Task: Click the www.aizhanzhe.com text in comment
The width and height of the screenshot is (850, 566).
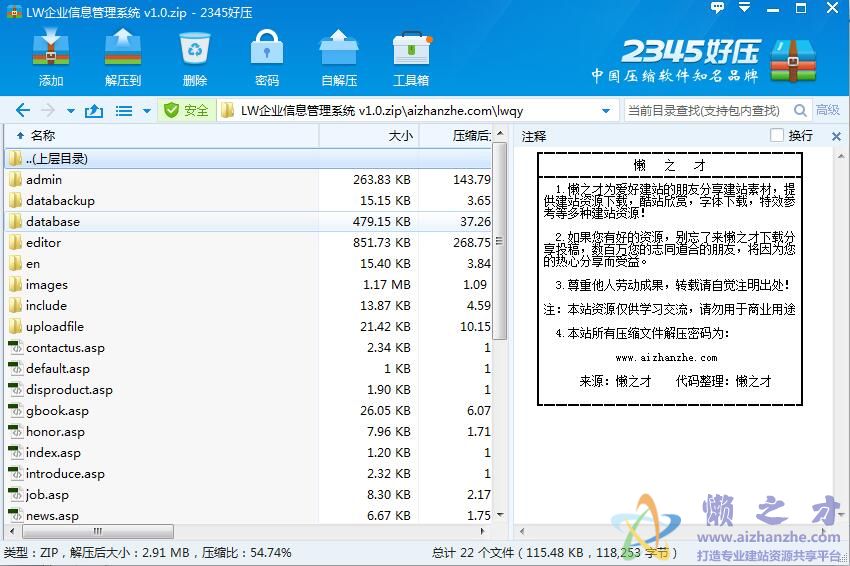Action: click(x=666, y=358)
